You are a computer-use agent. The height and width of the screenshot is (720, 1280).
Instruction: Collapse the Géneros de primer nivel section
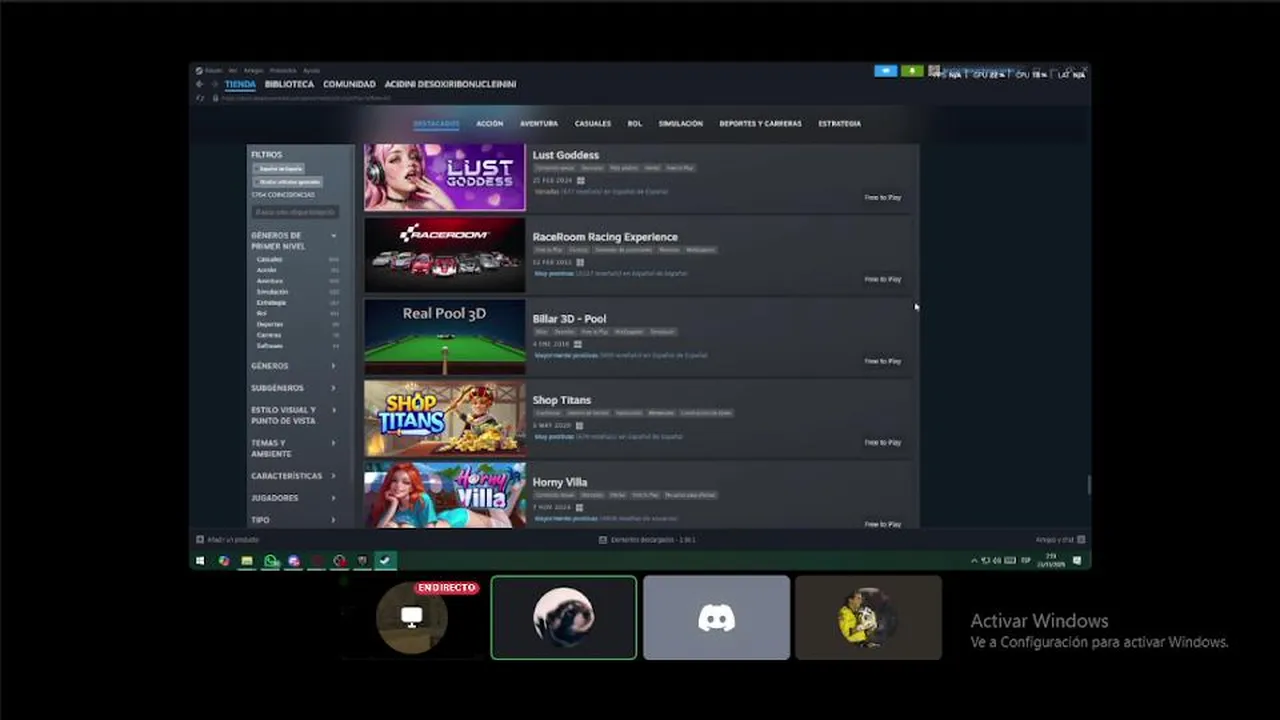333,236
